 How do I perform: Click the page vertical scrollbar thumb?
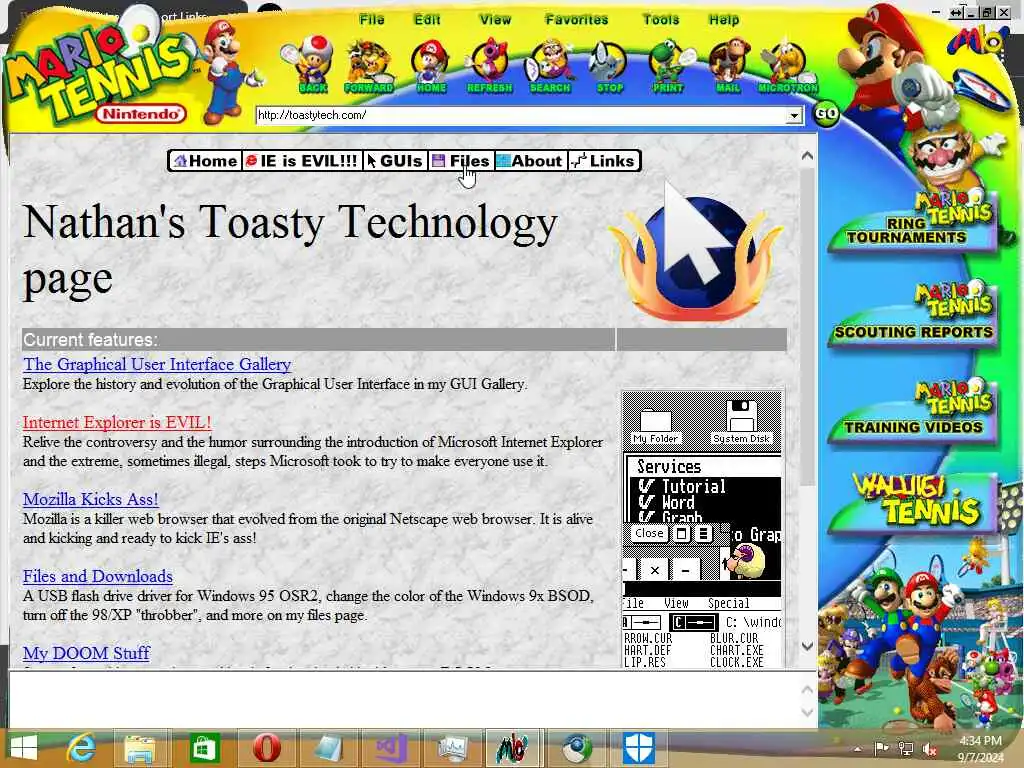pyautogui.click(x=807, y=327)
